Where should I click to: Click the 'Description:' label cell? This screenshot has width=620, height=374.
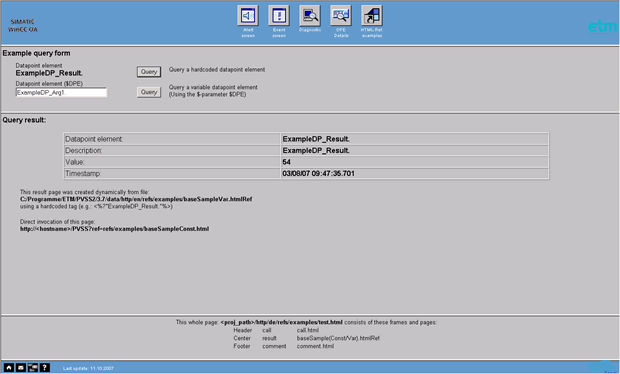(x=172, y=151)
